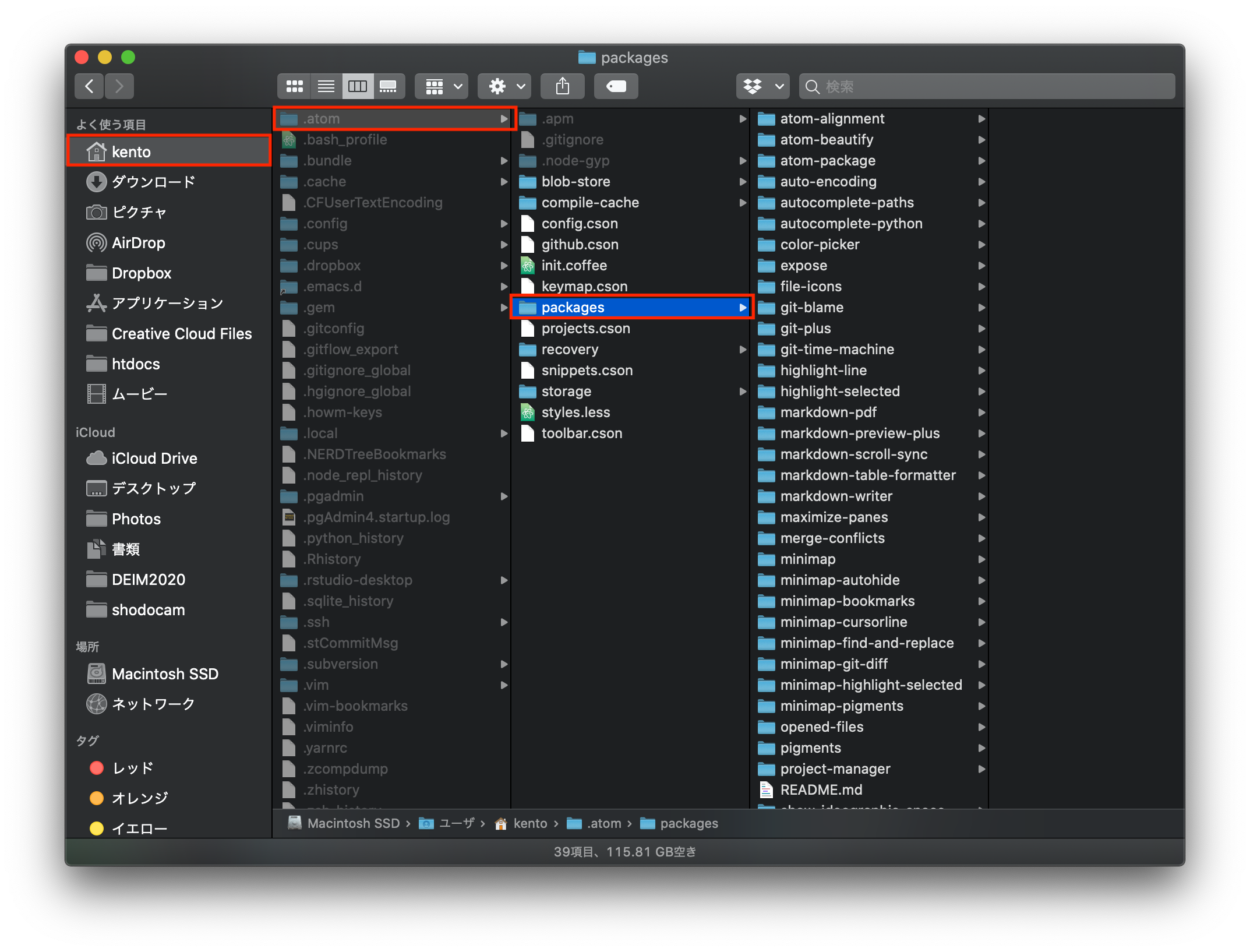Screen dimensions: 1250x952
Task: Expand the atom-beautify folder arrow
Action: click(981, 140)
